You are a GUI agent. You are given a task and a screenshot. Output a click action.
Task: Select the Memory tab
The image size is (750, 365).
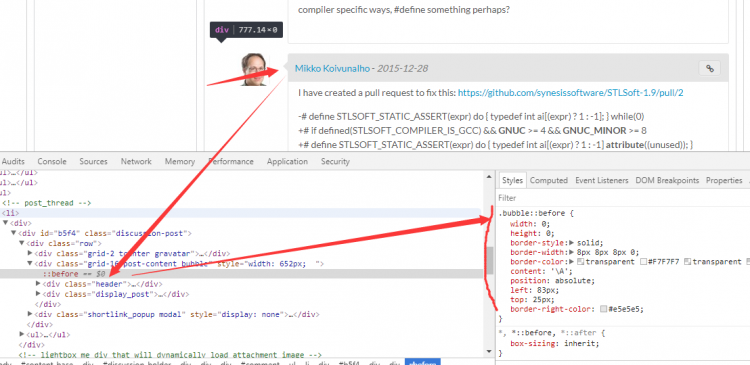[180, 162]
